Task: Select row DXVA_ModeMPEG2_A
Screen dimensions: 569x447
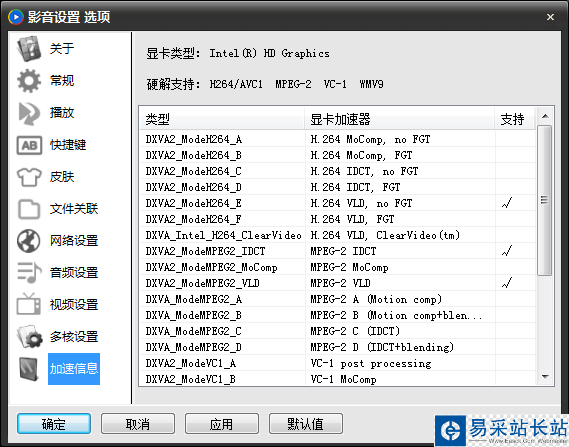Action: [x=337, y=299]
